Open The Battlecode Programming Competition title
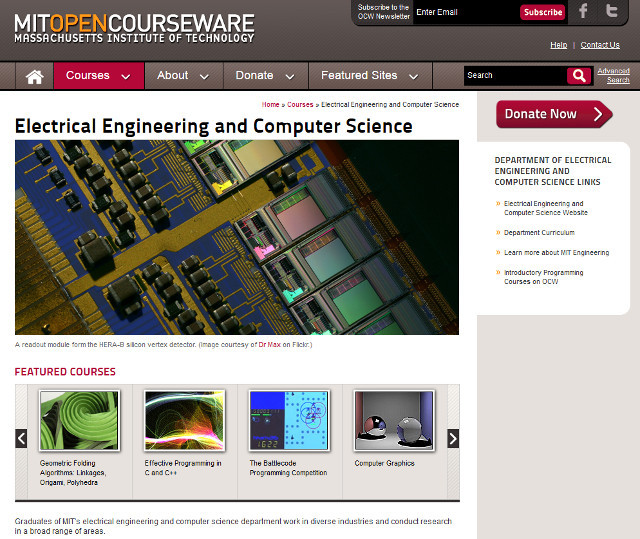 point(288,468)
